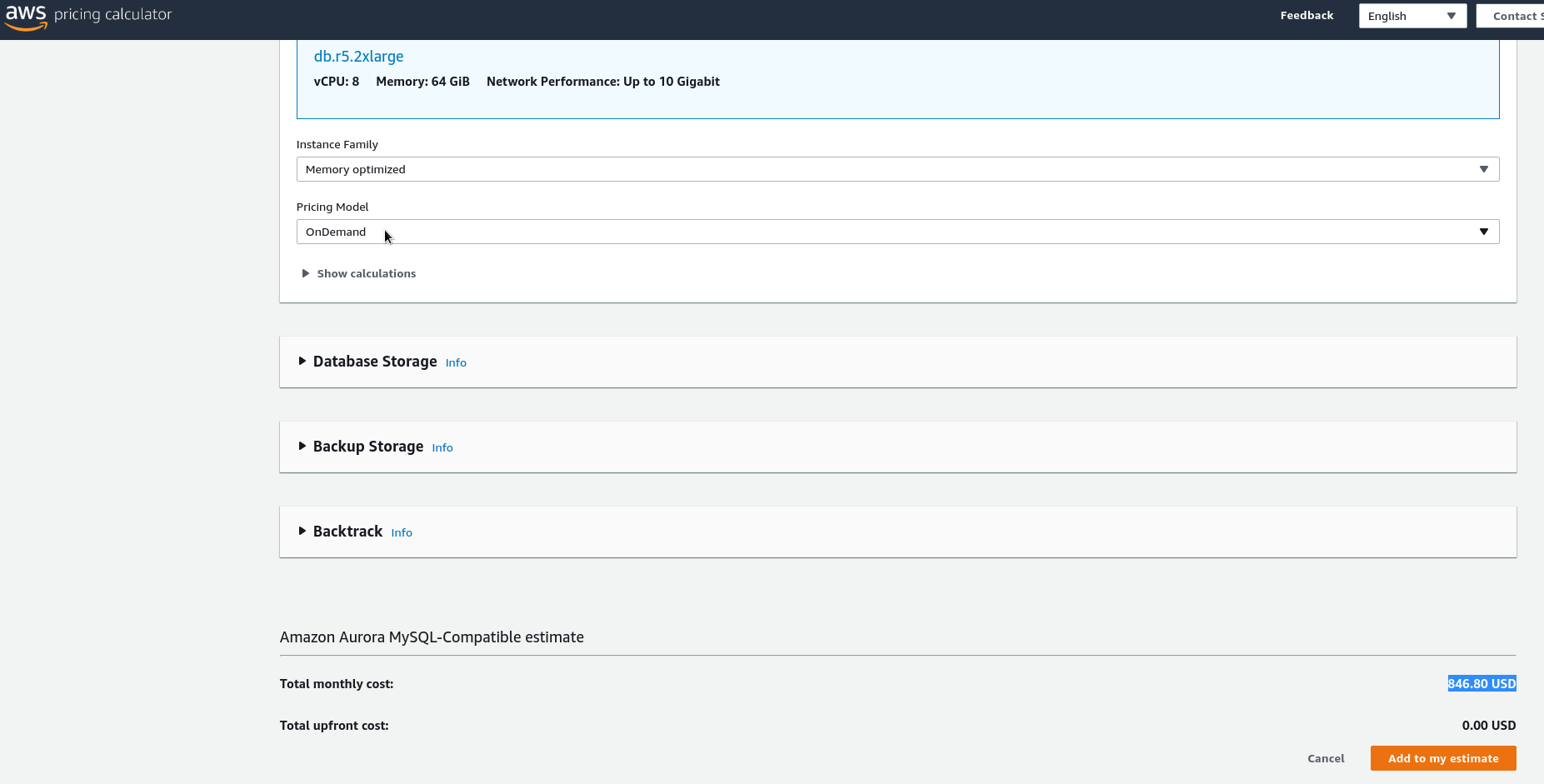This screenshot has height=784, width=1544.
Task: Open Info link for Backtrack
Action: (402, 533)
